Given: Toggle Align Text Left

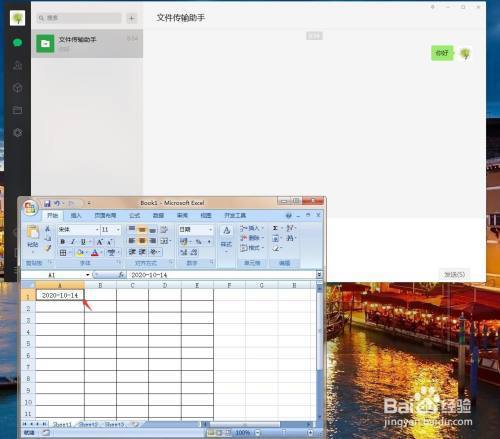Looking at the screenshot, I should 132,241.
